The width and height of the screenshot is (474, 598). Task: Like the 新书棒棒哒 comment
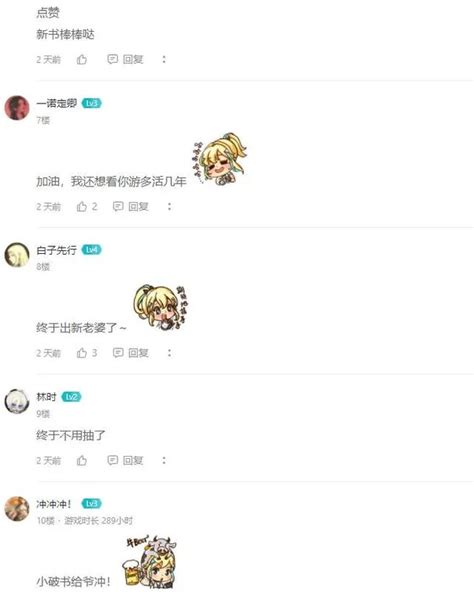(x=82, y=59)
